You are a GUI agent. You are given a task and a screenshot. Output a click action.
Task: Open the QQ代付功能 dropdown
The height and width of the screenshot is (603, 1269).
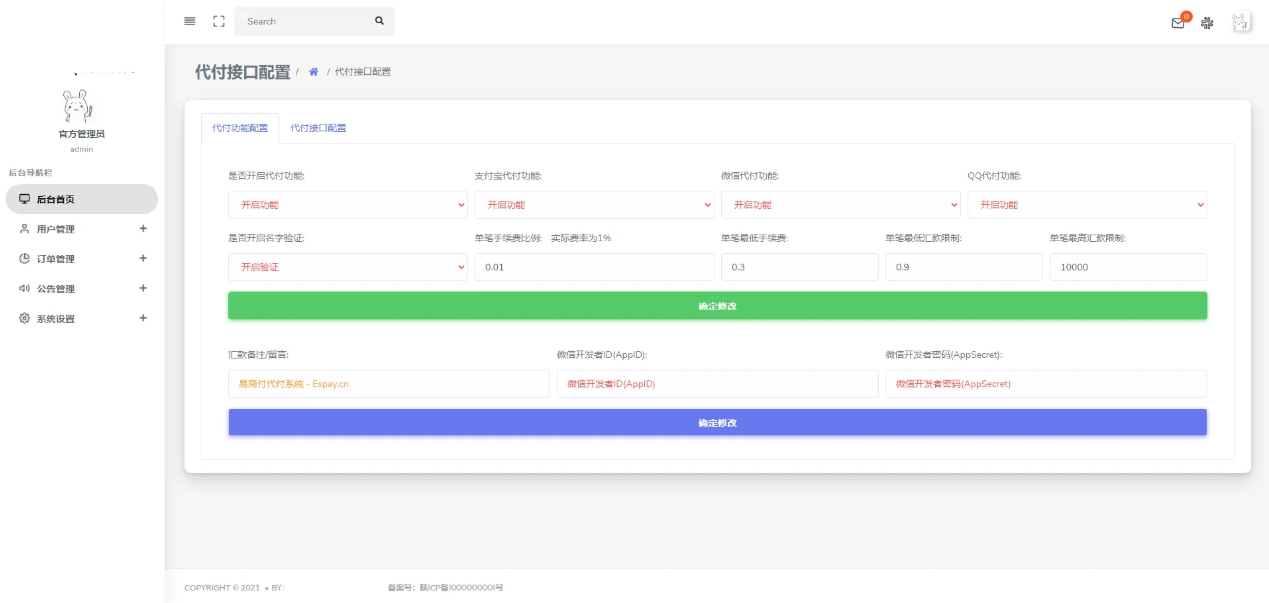click(x=1087, y=205)
